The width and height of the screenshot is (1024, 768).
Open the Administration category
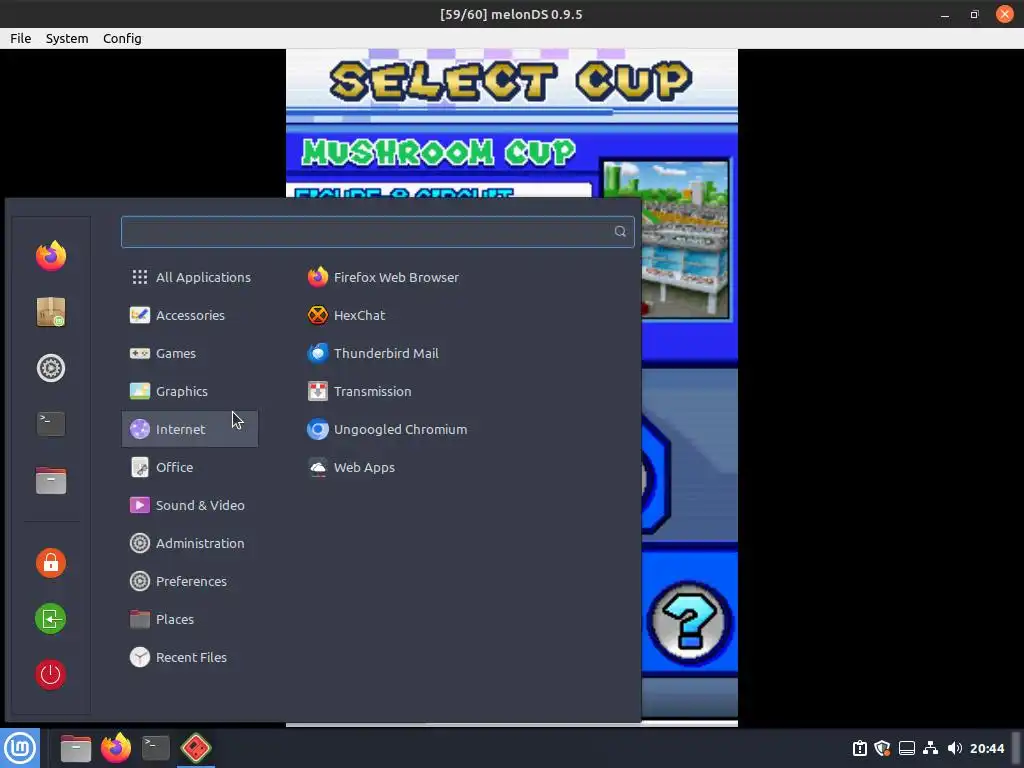pos(190,543)
